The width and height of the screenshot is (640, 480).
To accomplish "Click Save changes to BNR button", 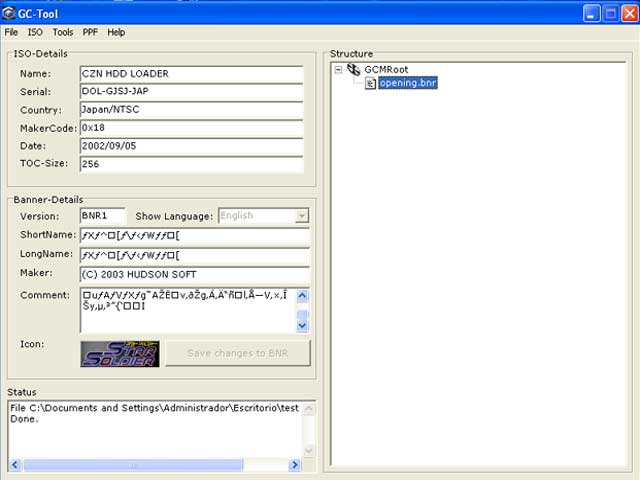I will 238,353.
